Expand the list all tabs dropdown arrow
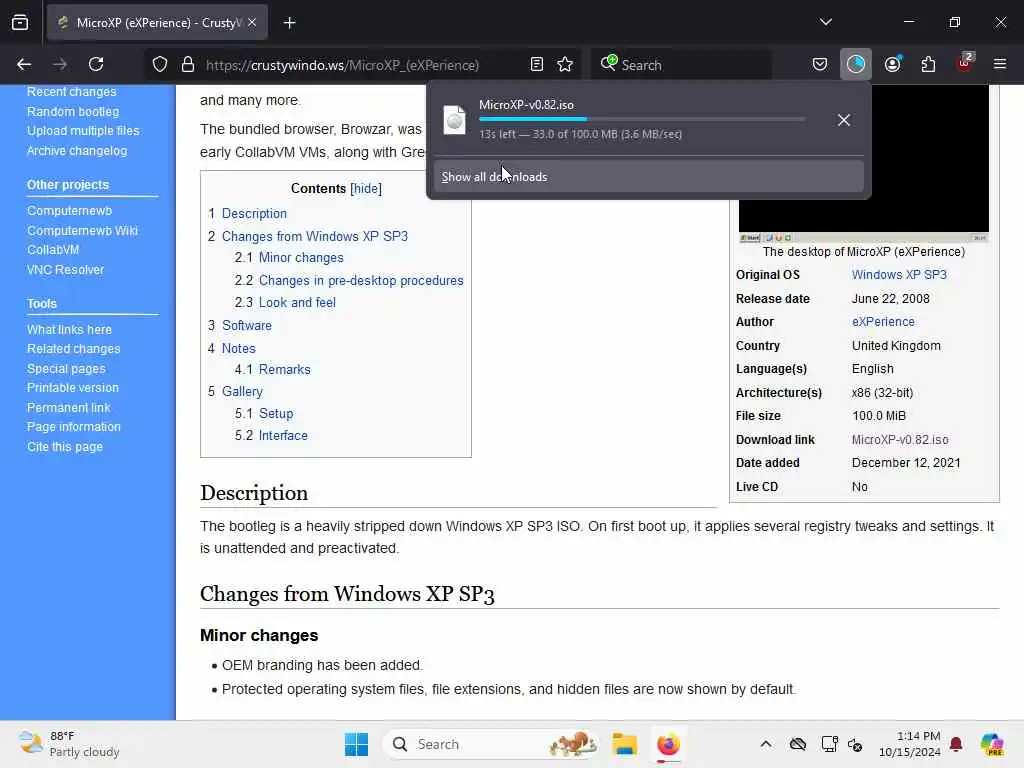This screenshot has width=1024, height=768. tap(825, 22)
